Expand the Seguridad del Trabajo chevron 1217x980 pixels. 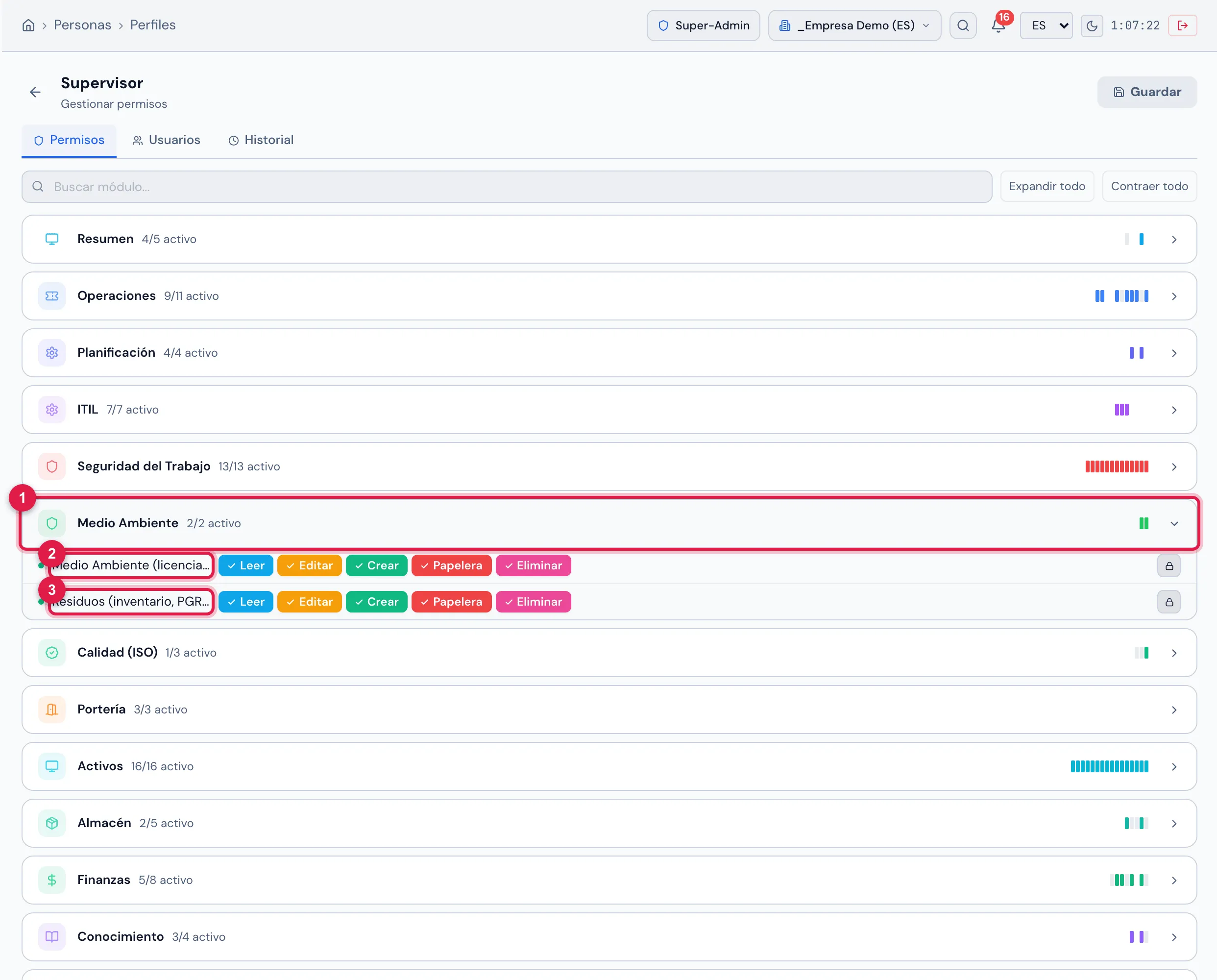coord(1174,467)
